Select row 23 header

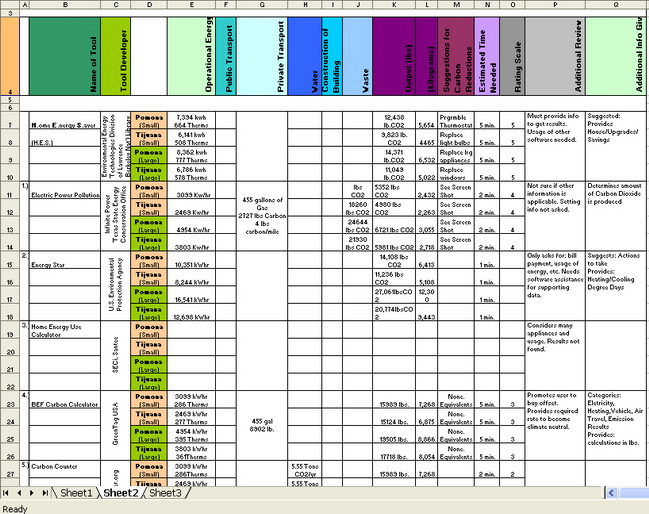tap(10, 399)
